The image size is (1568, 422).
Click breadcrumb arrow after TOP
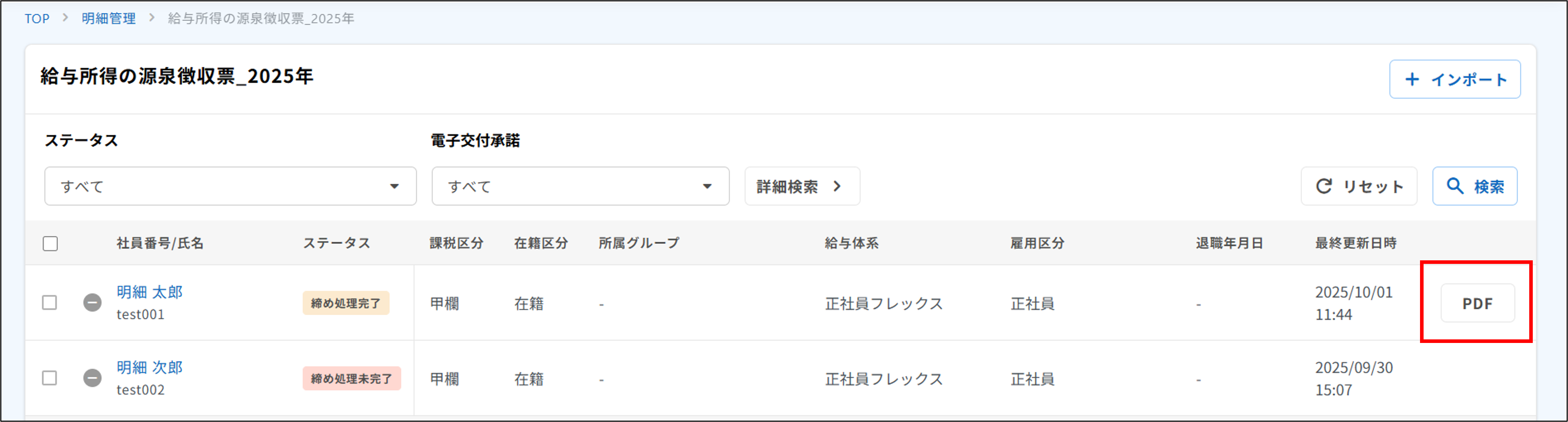(x=65, y=18)
